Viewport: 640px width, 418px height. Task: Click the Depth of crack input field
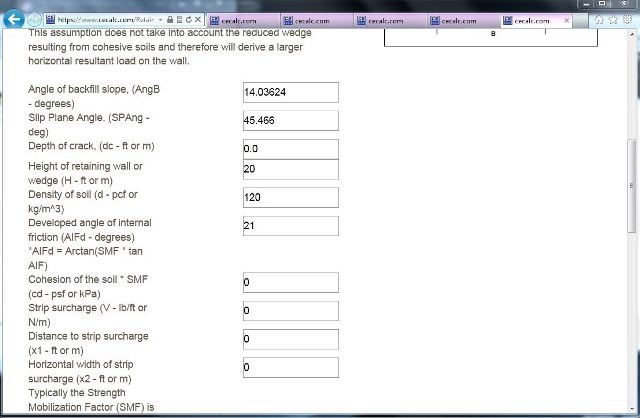pos(291,149)
